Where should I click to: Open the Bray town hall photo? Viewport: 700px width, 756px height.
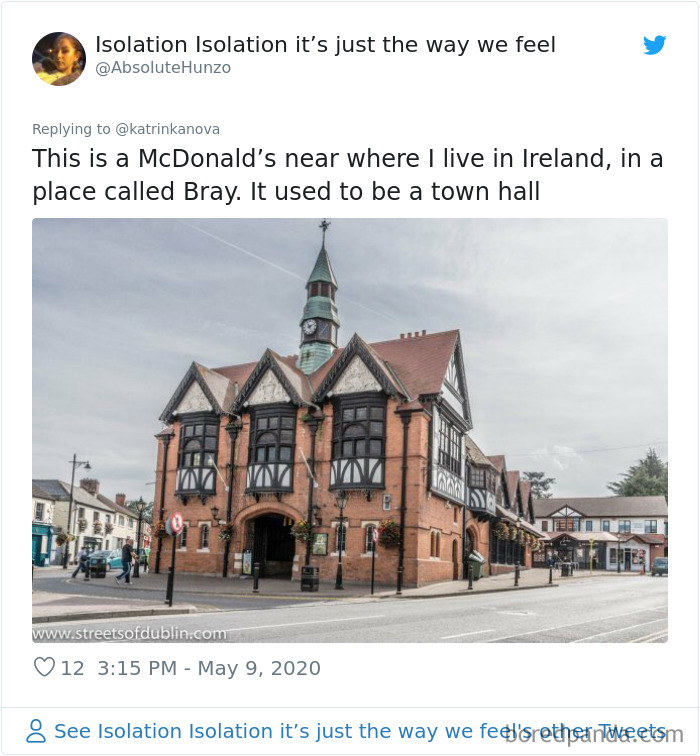(350, 430)
